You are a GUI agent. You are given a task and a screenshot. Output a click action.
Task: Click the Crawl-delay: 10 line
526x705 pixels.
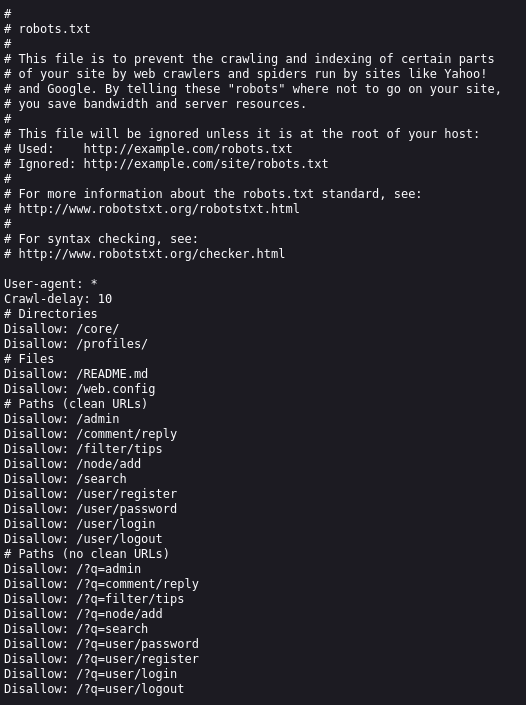[x=58, y=299]
